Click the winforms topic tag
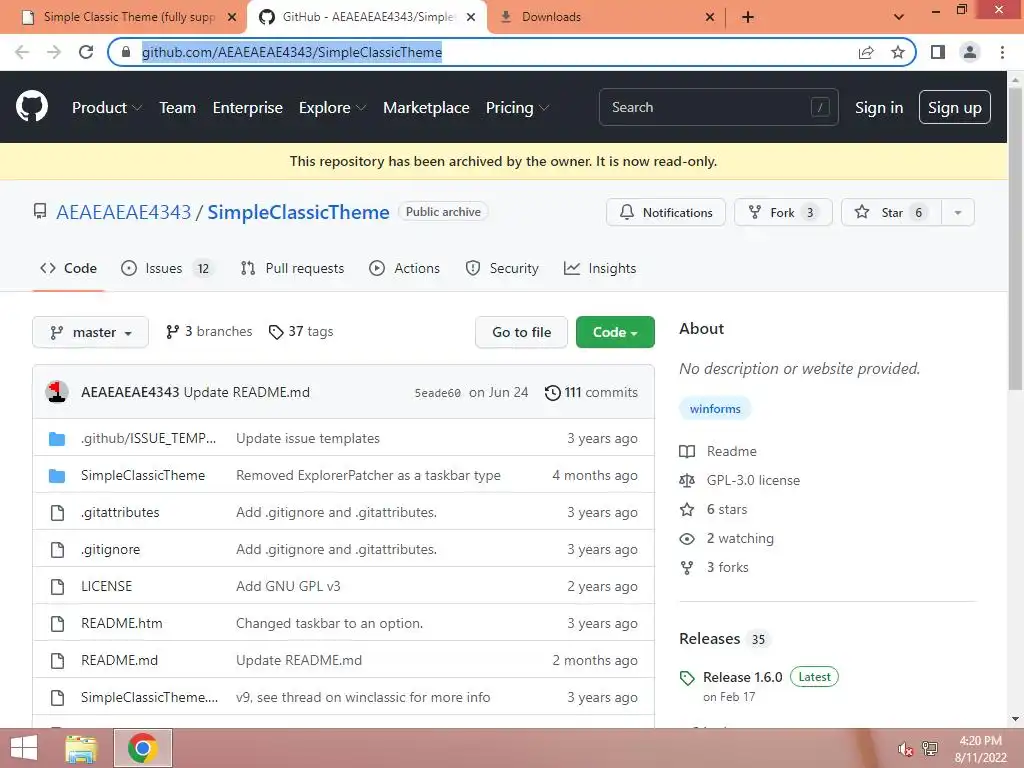 point(715,409)
